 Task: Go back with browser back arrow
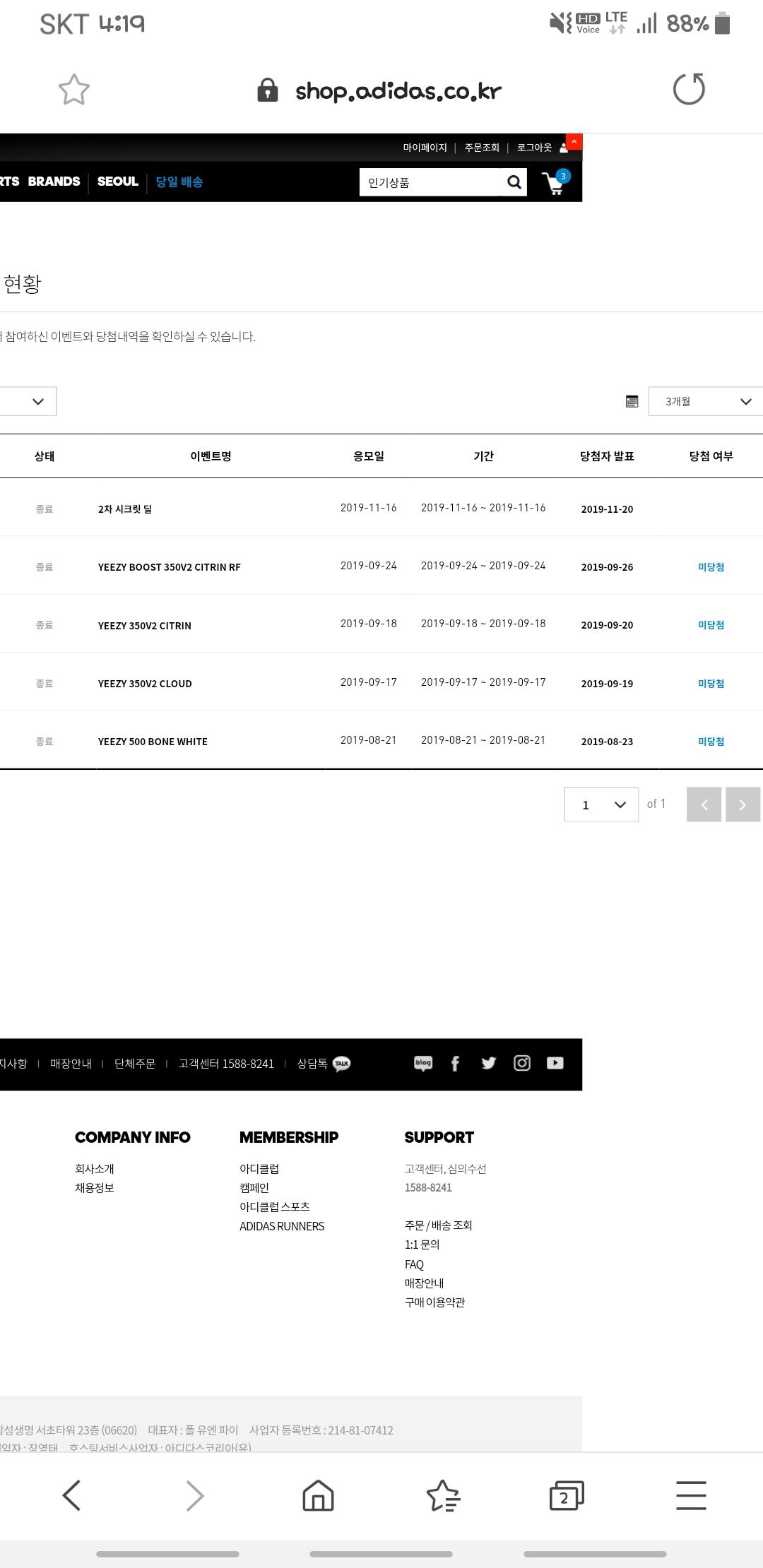71,1495
